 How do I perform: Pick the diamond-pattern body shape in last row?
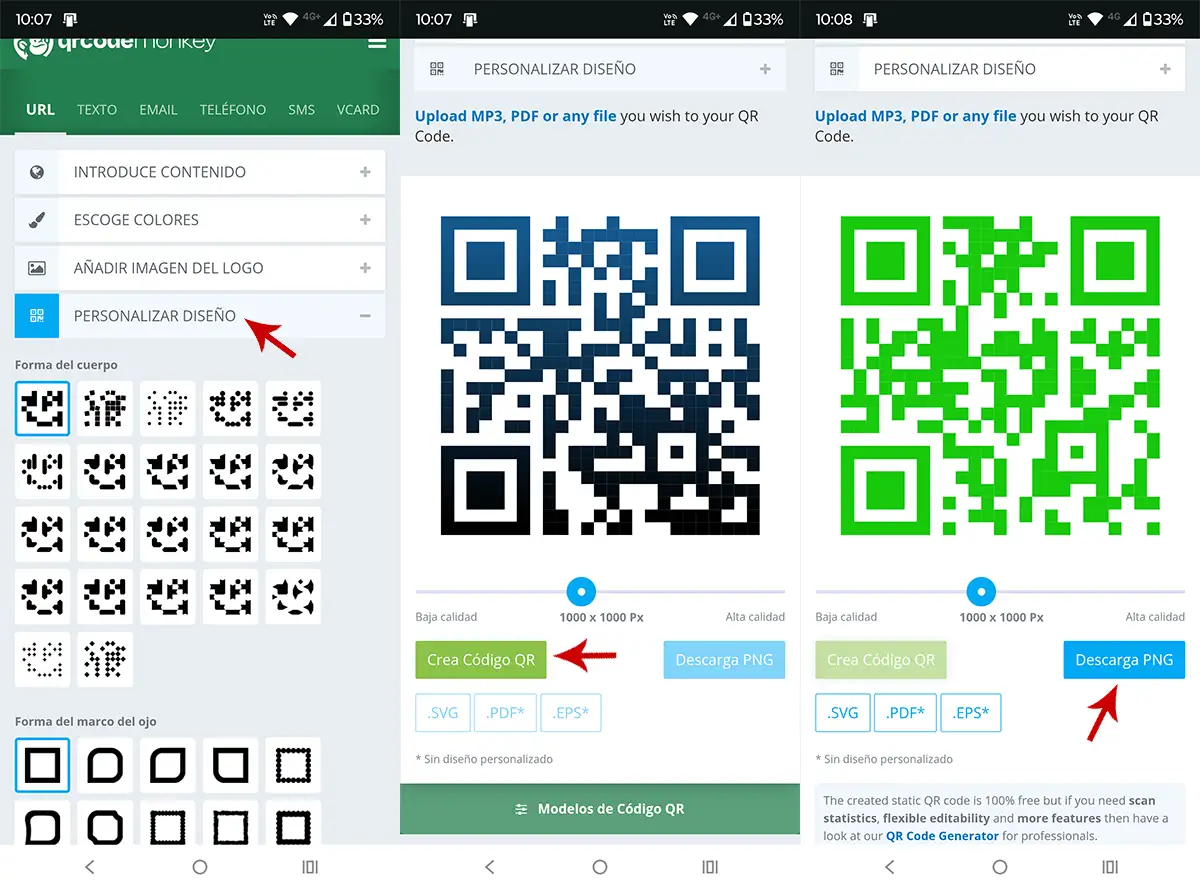tap(105, 659)
